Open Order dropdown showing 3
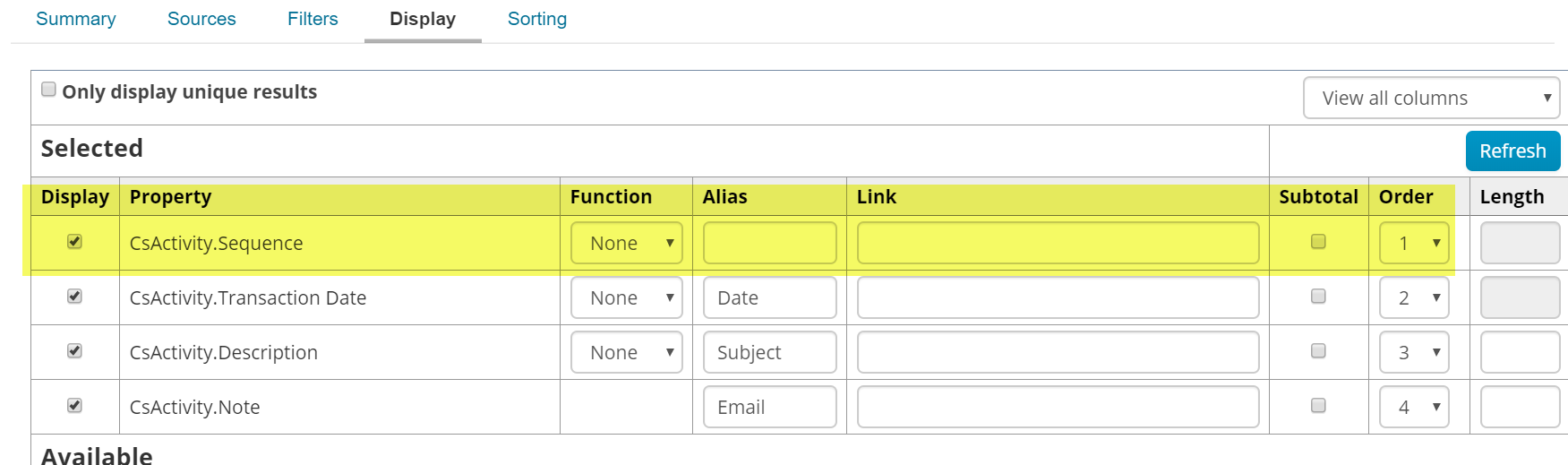The height and width of the screenshot is (465, 1568). 1414,352
